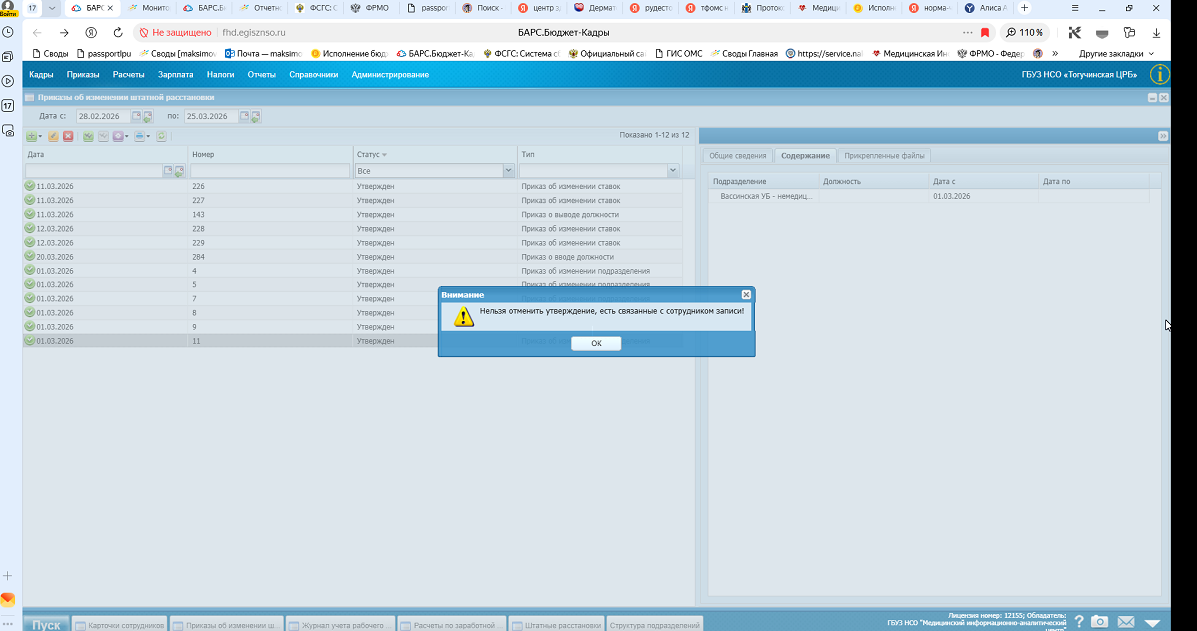The width and height of the screenshot is (1197, 631).
Task: Click 'Вассинская УБ' row in Содержание panel
Action: (929, 196)
